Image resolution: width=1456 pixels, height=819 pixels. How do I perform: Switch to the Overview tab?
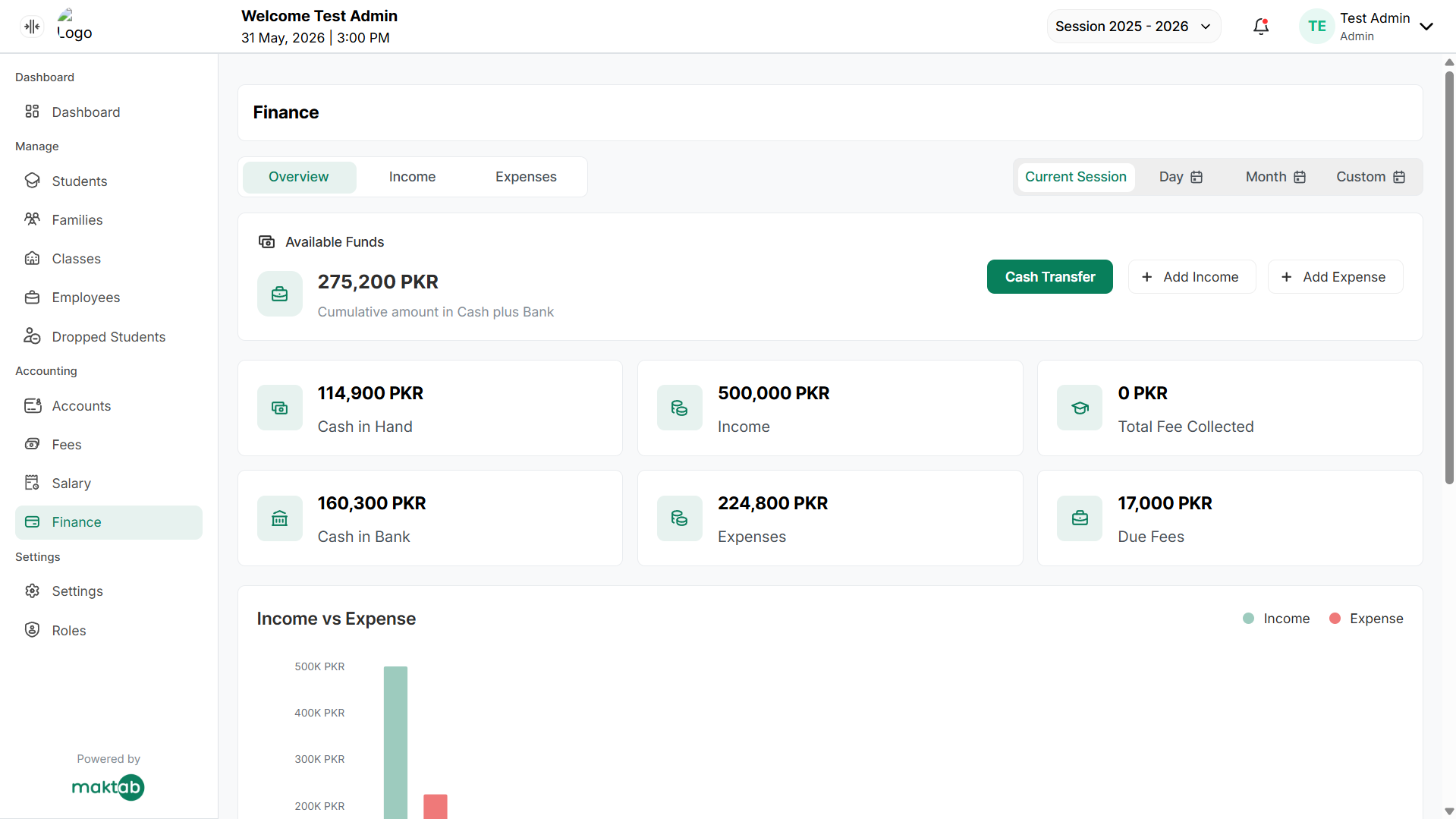pos(299,177)
